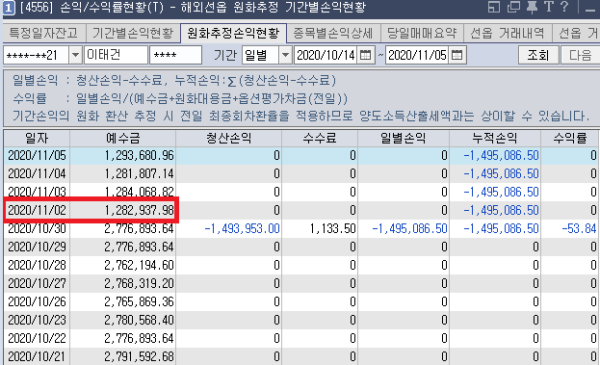Image resolution: width=600 pixels, height=365 pixels.
Task: Click deposit value 2,768,319.20
Action: (x=139, y=284)
